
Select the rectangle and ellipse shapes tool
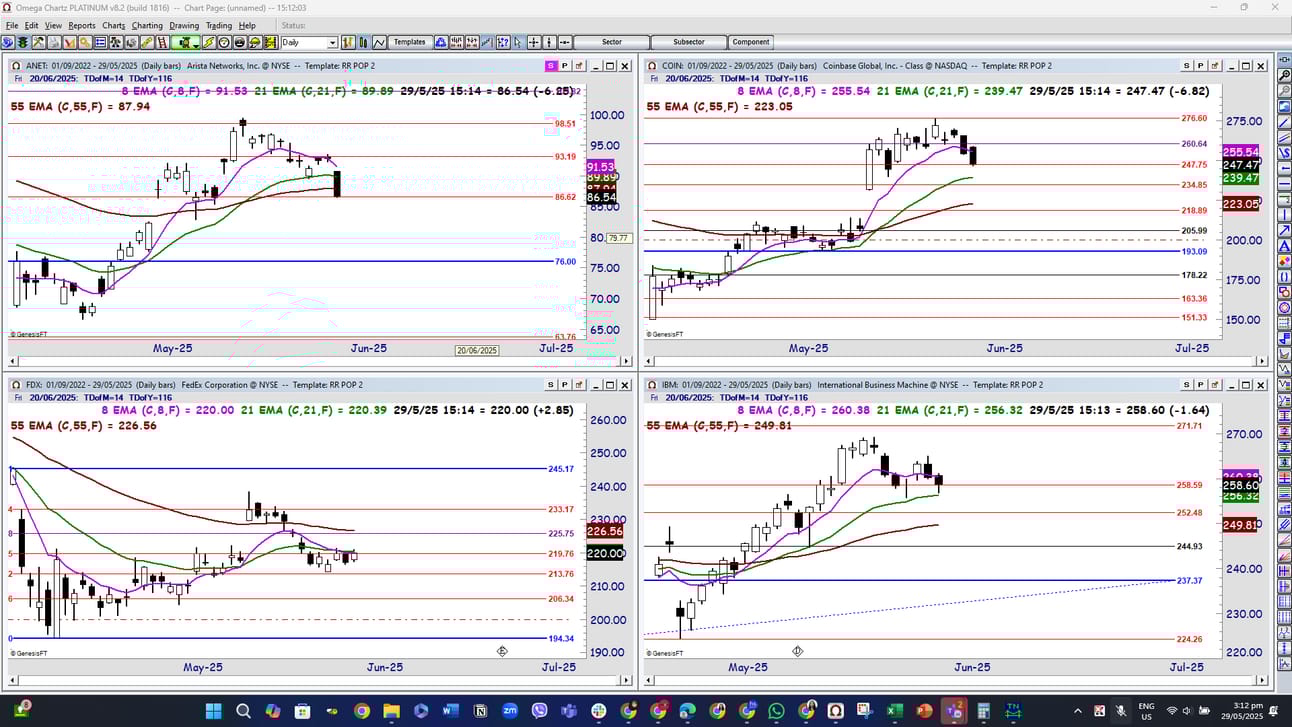pos(1284,290)
